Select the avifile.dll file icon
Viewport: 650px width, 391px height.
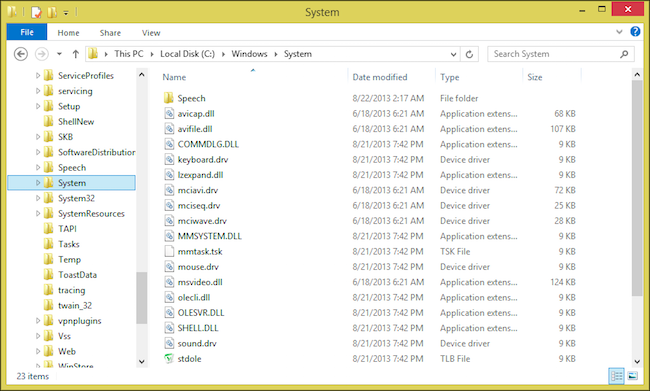[169, 129]
